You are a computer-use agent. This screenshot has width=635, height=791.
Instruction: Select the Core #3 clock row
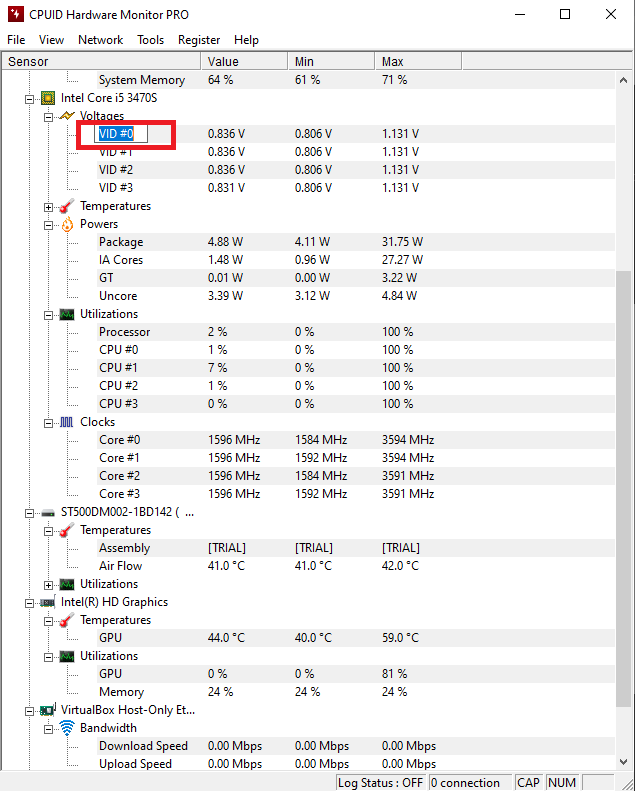(356, 494)
